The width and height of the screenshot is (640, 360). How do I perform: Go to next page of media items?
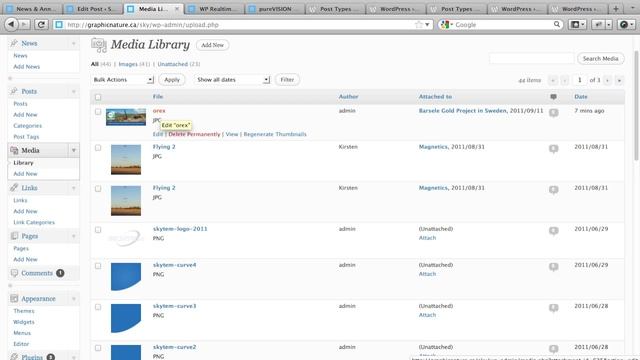[x=607, y=80]
